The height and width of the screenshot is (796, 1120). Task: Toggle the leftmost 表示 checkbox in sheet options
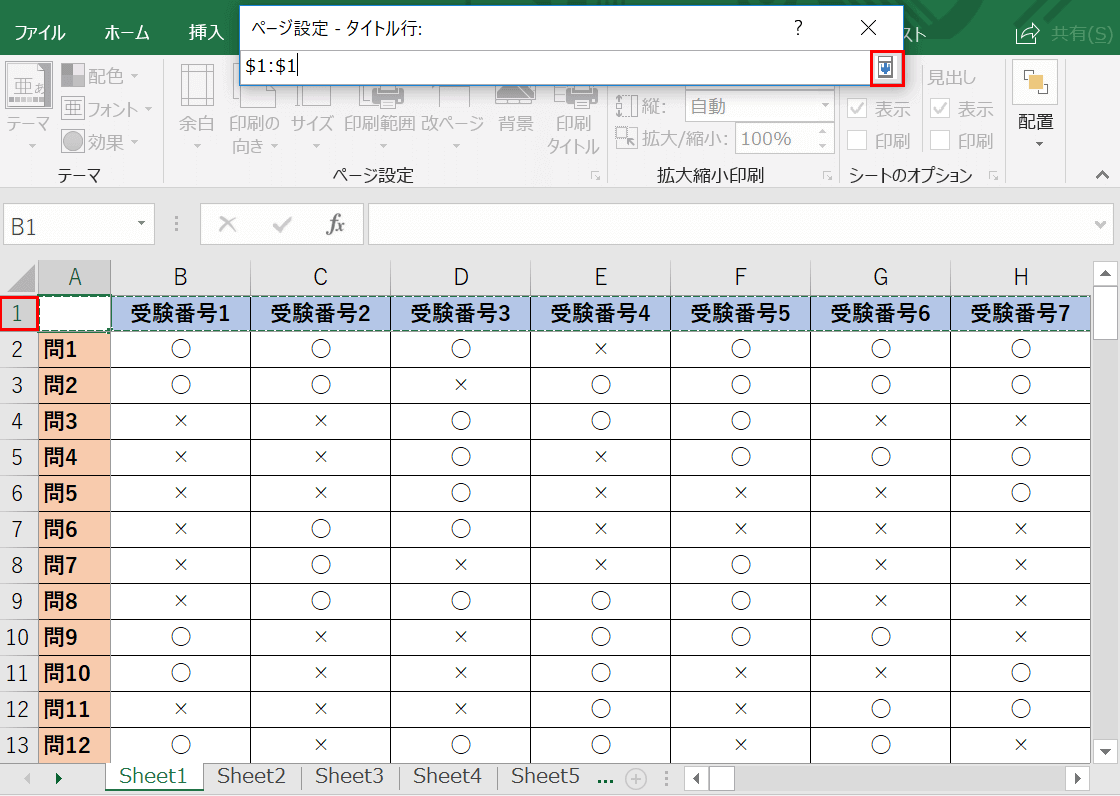point(855,110)
